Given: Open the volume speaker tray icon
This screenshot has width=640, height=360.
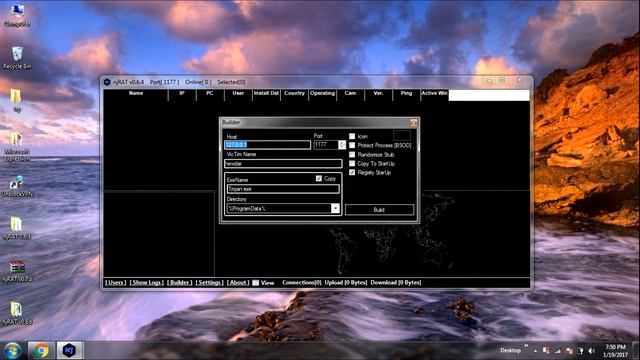Looking at the screenshot, I should click(x=591, y=351).
